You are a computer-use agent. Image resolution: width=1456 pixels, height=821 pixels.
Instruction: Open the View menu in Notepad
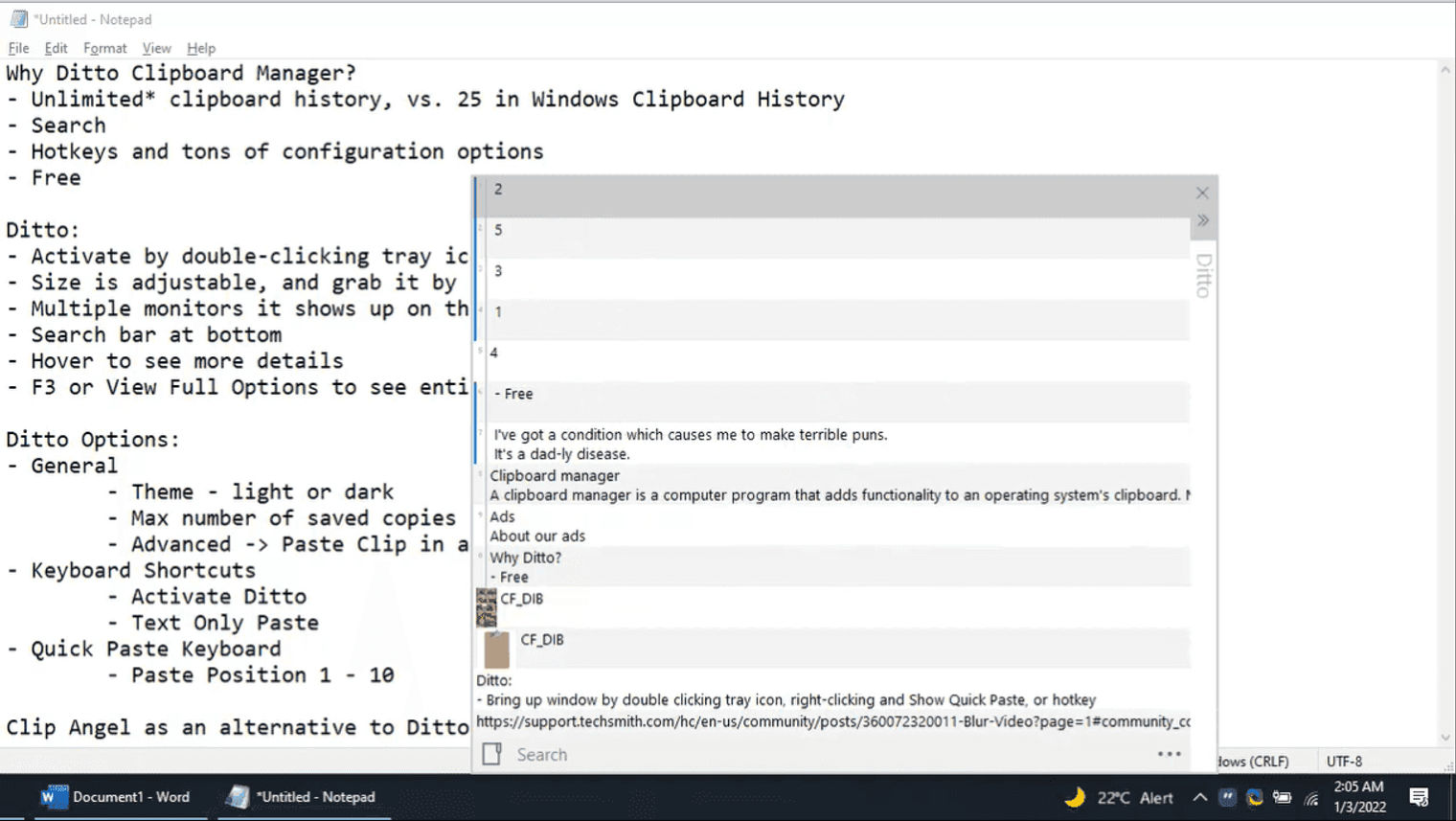tap(156, 48)
